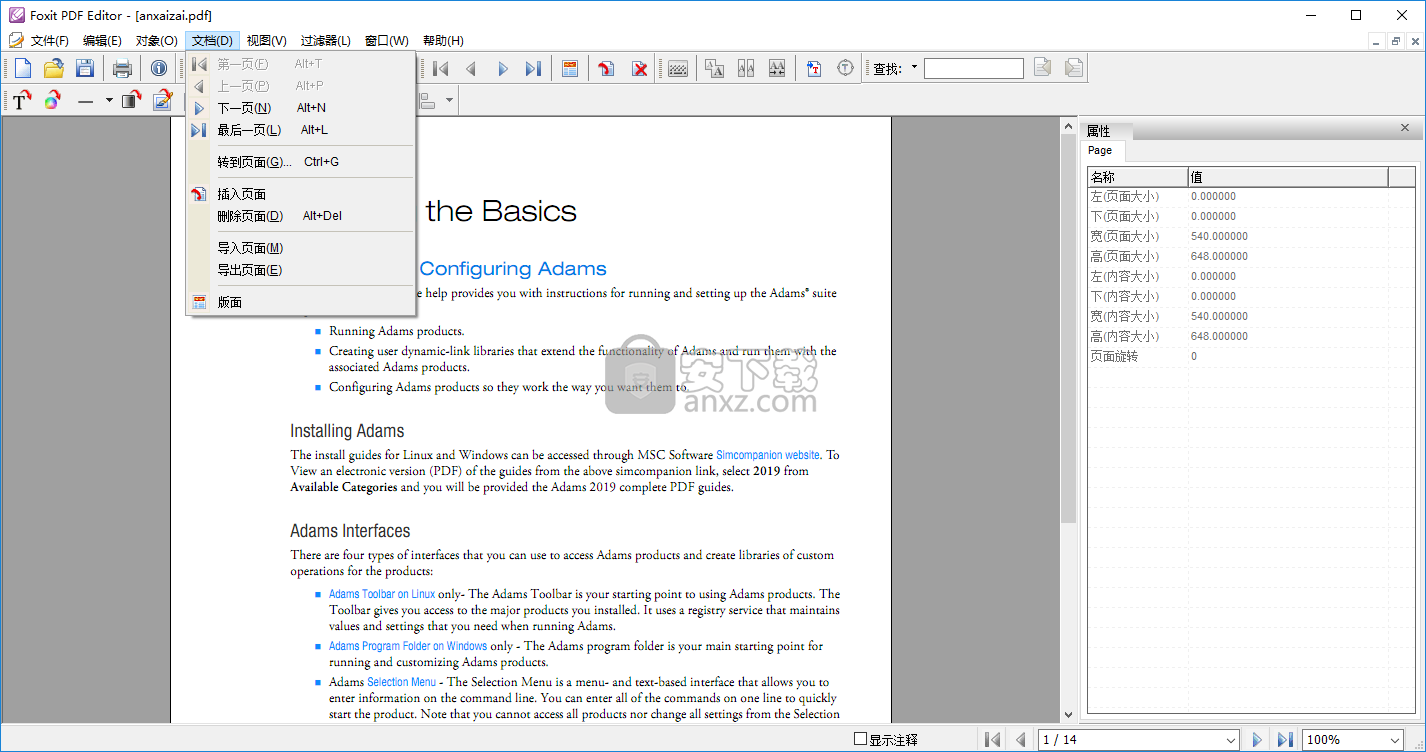The image size is (1426, 752).
Task: Click the circled T text tool icon
Action: 846,68
